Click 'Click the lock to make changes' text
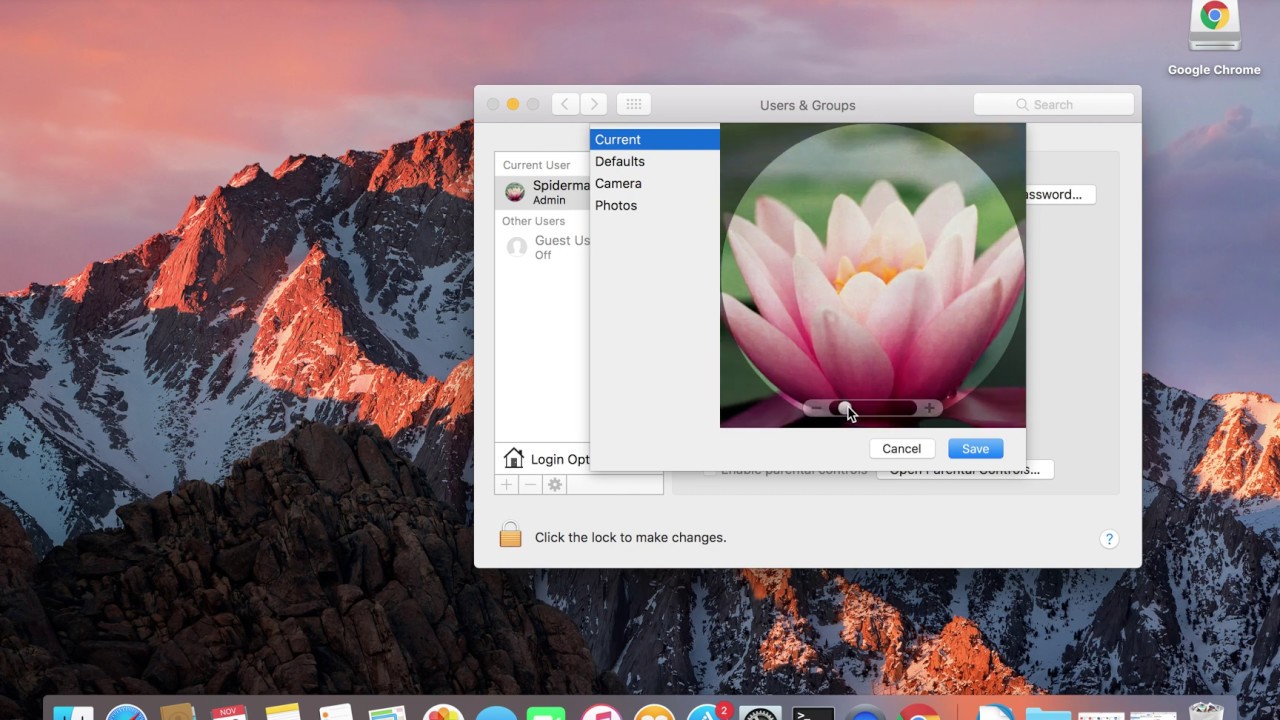The height and width of the screenshot is (720, 1280). click(631, 537)
